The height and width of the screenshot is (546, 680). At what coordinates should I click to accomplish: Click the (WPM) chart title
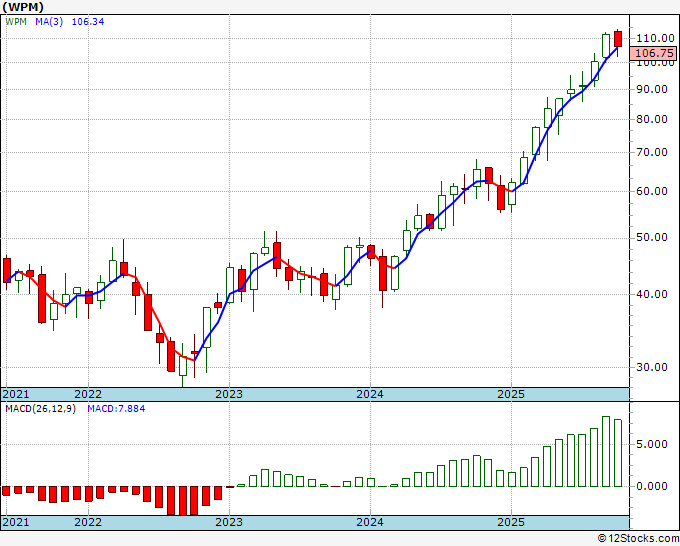point(23,7)
